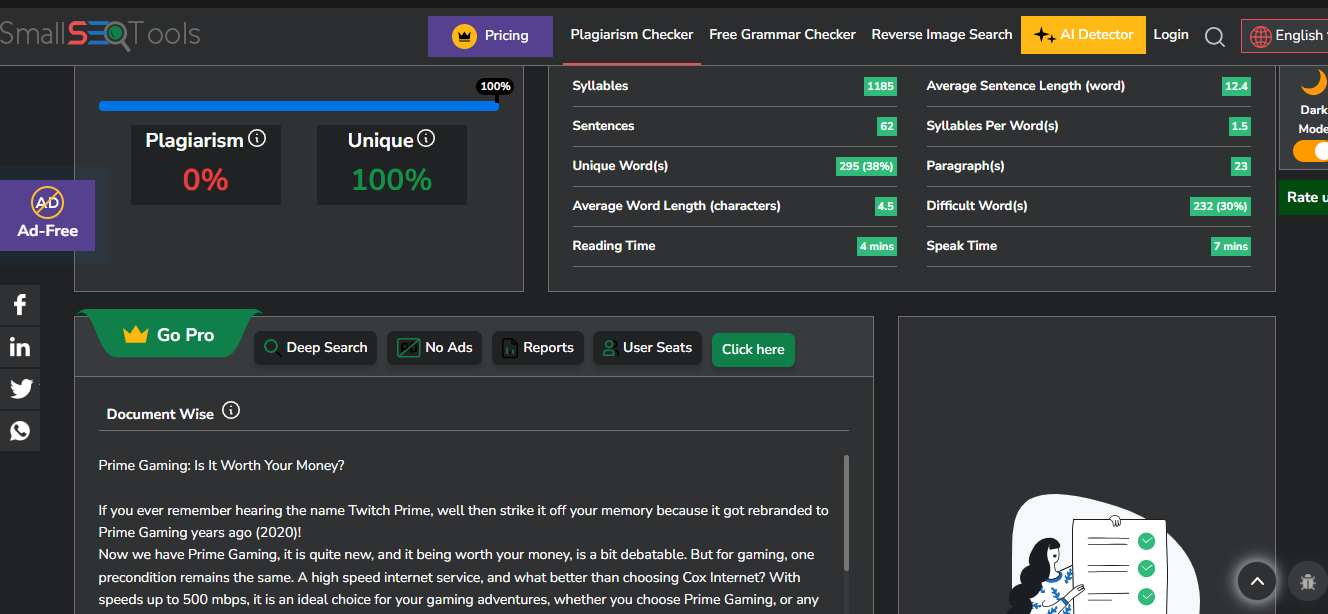Viewport: 1328px width, 614px height.
Task: Open the English language dropdown
Action: coord(1286,35)
